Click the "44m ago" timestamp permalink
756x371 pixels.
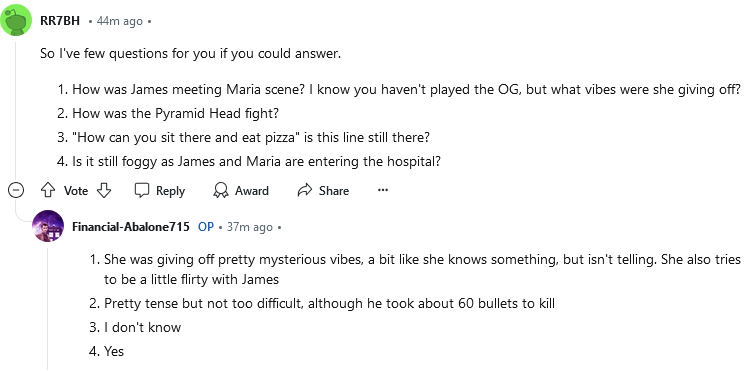coord(120,21)
